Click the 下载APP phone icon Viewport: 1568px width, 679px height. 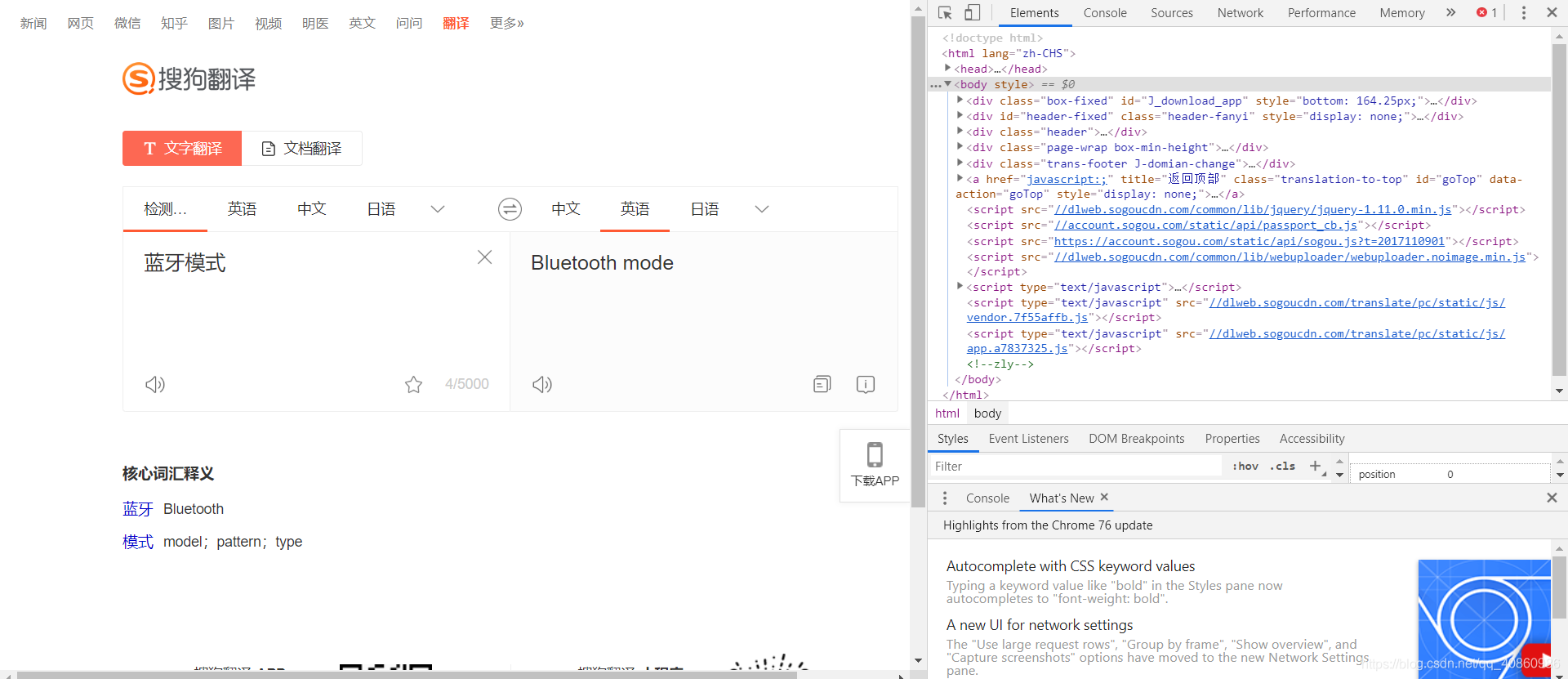click(x=875, y=454)
